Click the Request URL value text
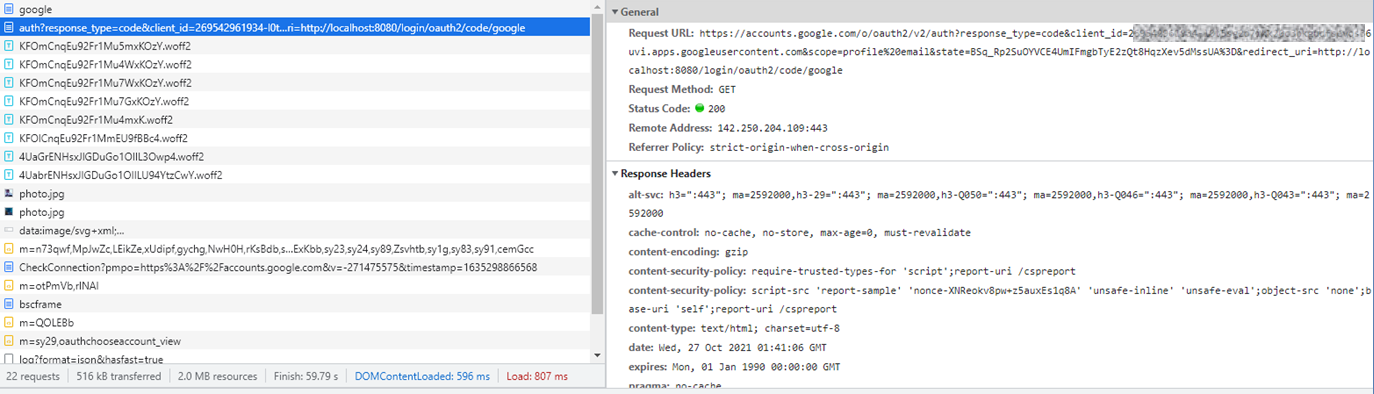 (1035, 52)
